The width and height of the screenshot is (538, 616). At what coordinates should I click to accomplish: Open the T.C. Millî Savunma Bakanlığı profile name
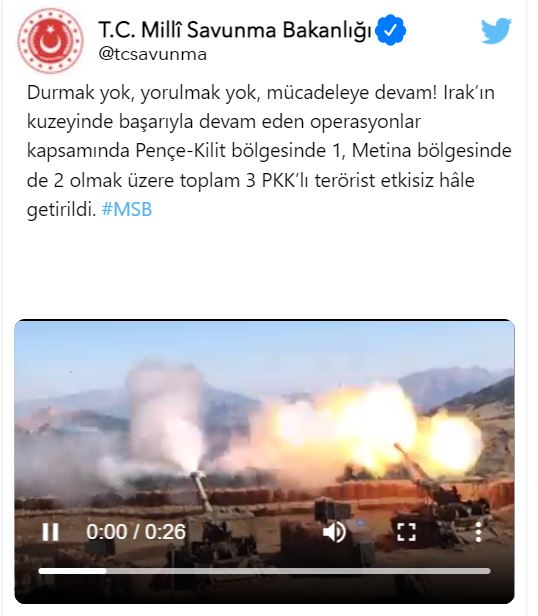[x=235, y=30]
